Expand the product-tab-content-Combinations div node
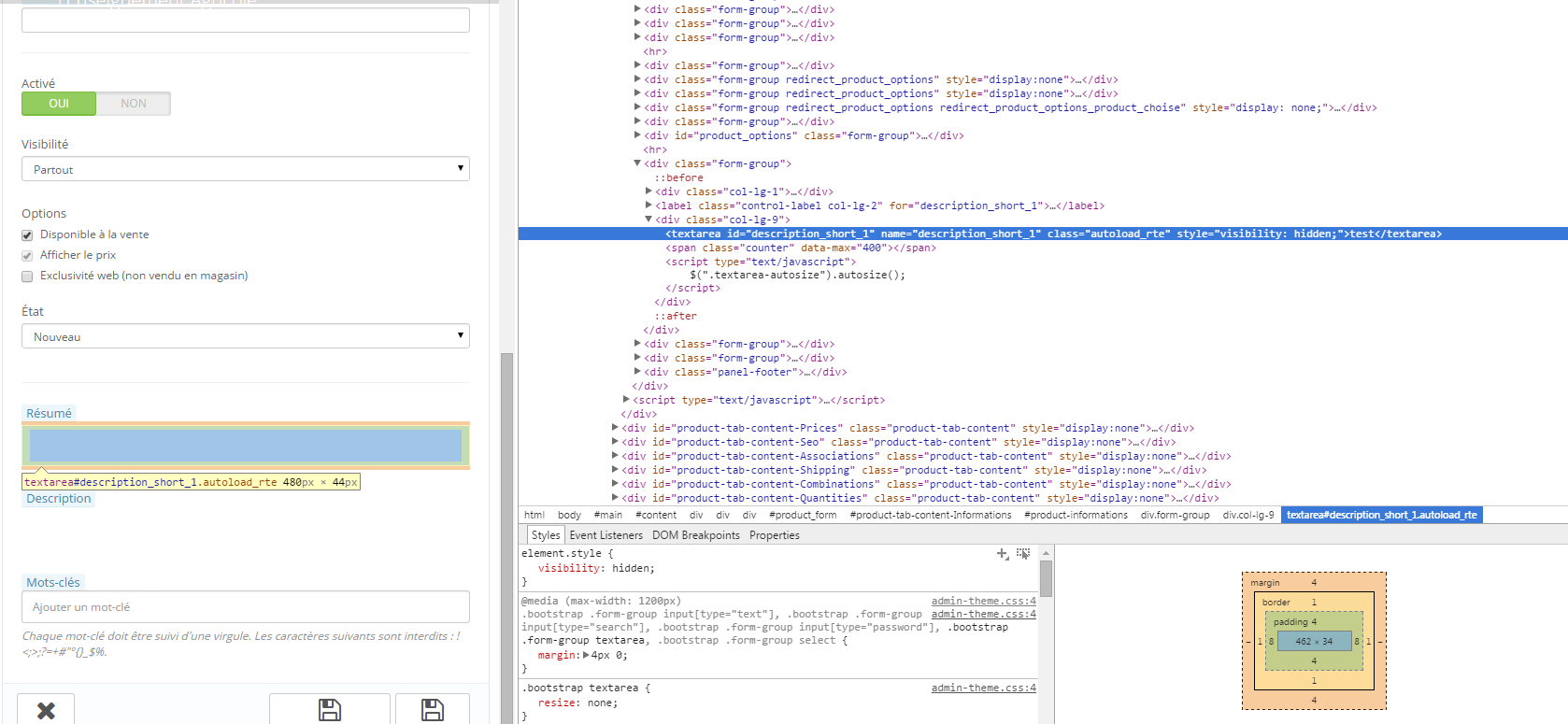This screenshot has height=724, width=1568. [615, 484]
